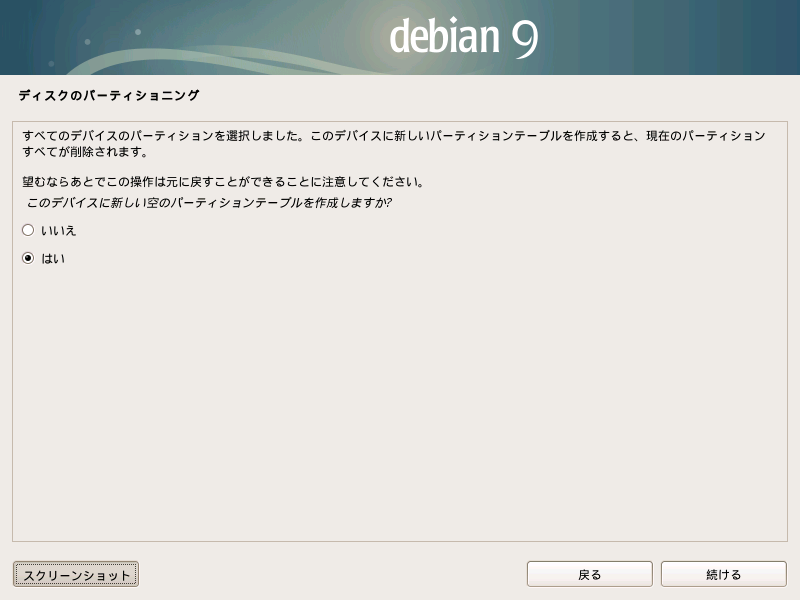800x600 pixels.
Task: Click the はい option label text
Action: coord(54,258)
